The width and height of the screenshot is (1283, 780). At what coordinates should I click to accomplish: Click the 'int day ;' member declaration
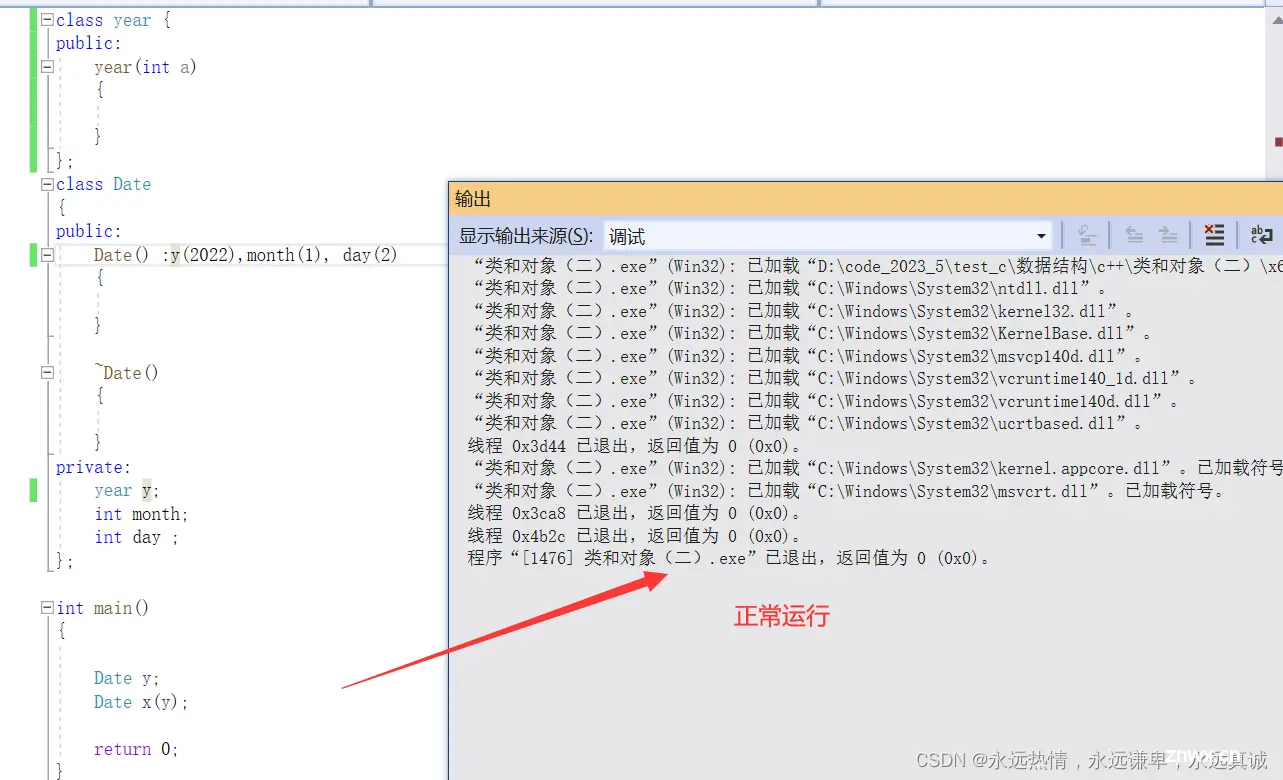(x=136, y=537)
